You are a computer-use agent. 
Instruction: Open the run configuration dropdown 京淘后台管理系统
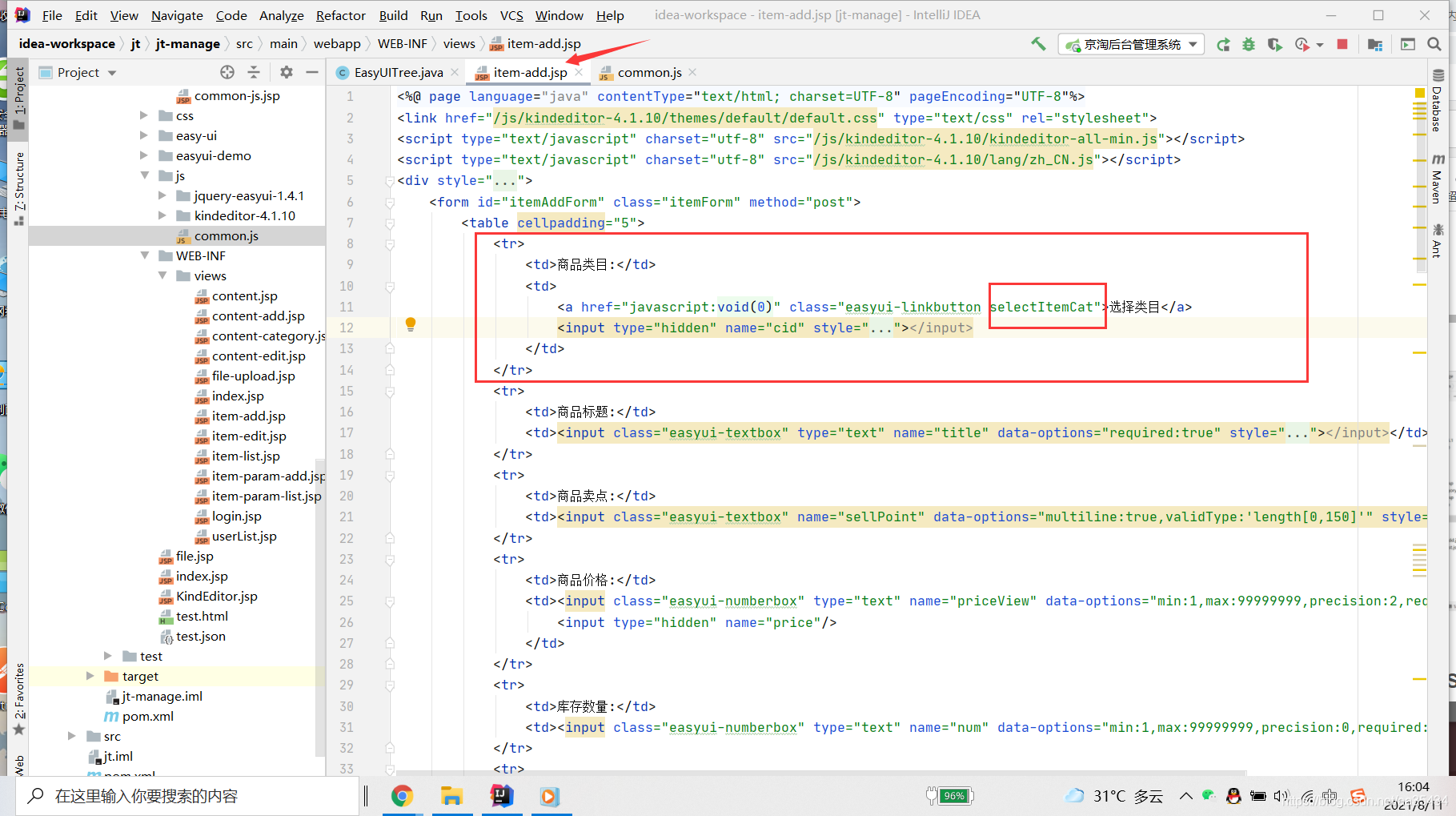tap(1131, 45)
